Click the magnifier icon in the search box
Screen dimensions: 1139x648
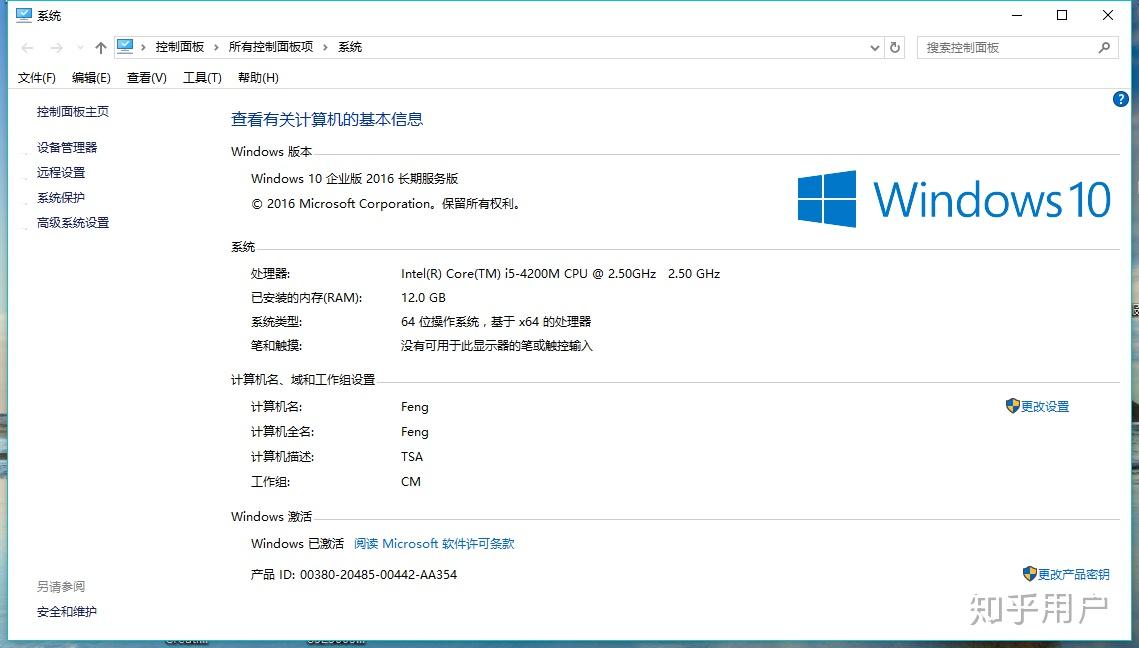click(x=1104, y=47)
